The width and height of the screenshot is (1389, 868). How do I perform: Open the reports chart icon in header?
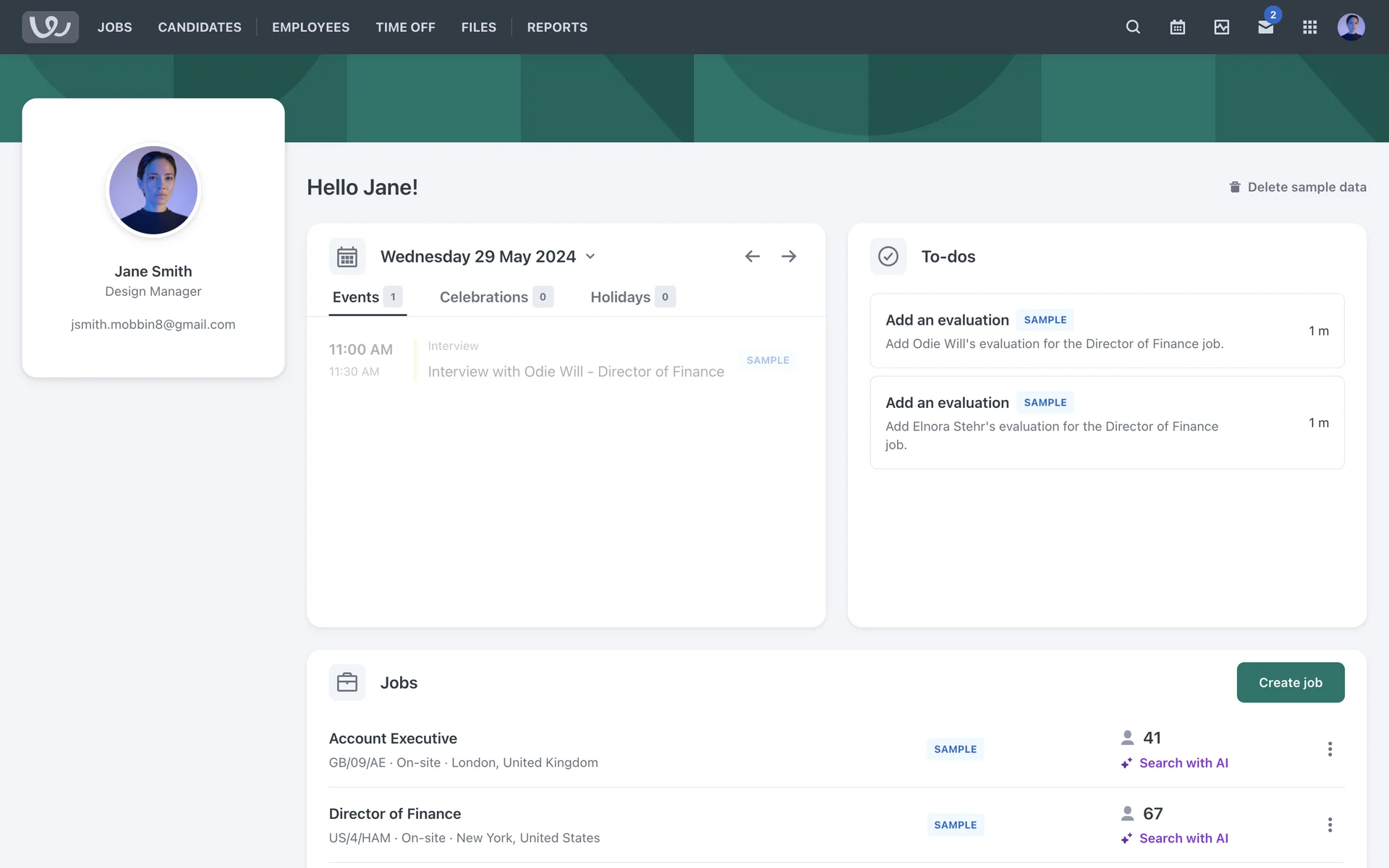click(1221, 27)
